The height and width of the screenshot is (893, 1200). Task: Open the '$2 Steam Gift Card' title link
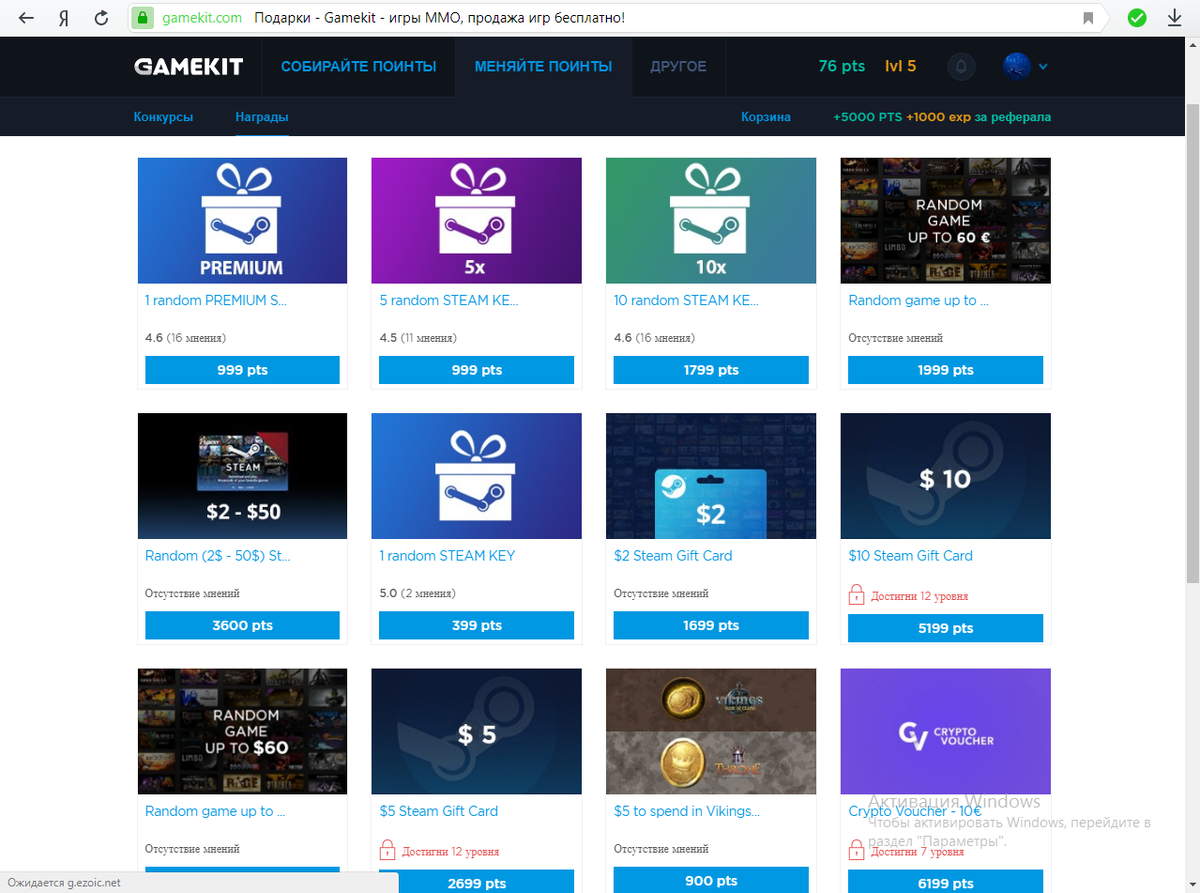[x=673, y=556]
